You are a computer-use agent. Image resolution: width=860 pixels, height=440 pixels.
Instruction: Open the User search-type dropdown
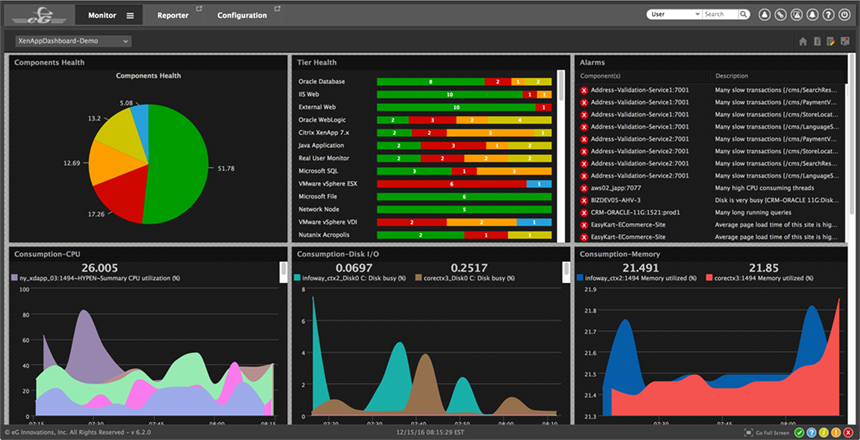coord(674,15)
